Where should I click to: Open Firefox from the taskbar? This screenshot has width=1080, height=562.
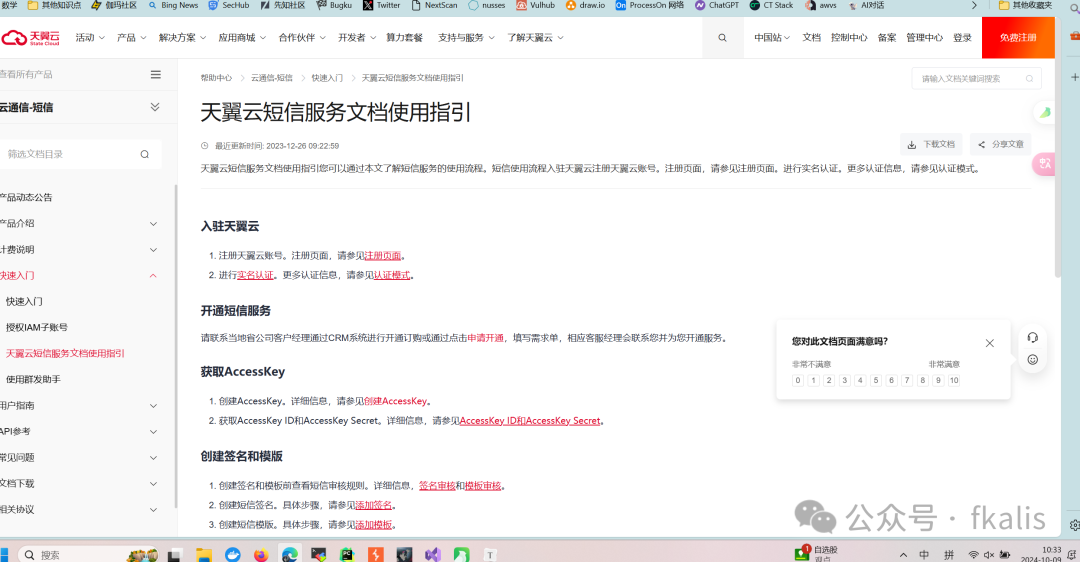coord(260,554)
